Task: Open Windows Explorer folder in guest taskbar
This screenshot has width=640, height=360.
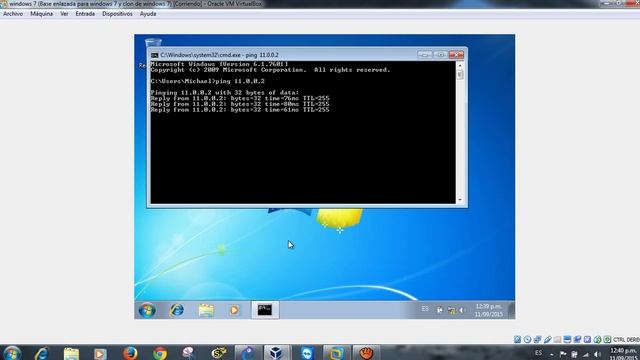Action: 206,310
